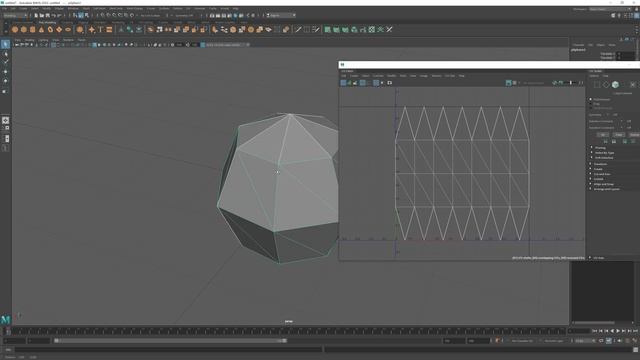Select by component type icon

(x=87, y=15)
